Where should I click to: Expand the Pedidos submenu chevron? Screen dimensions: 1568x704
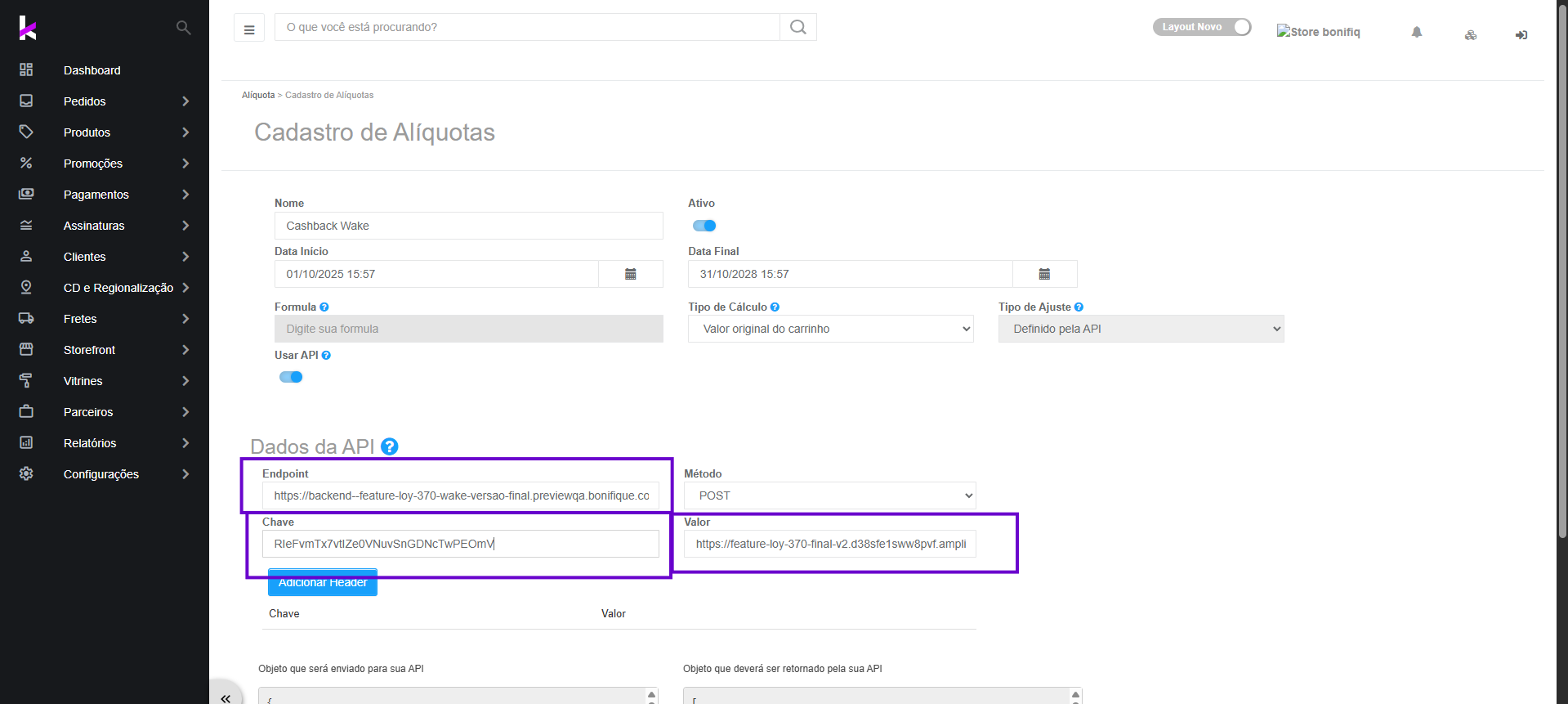point(185,101)
